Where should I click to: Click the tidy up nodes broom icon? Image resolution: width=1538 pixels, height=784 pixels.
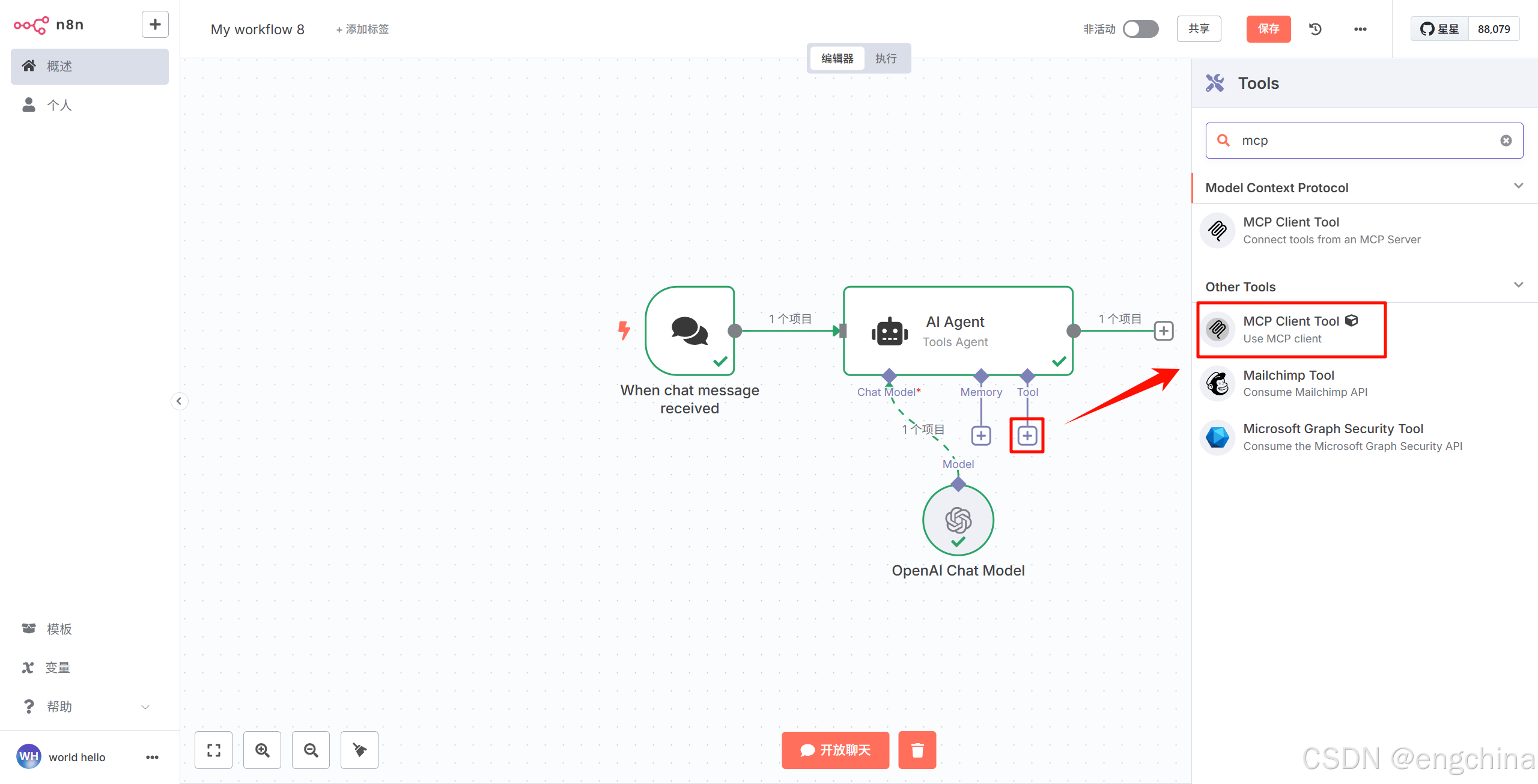(359, 750)
